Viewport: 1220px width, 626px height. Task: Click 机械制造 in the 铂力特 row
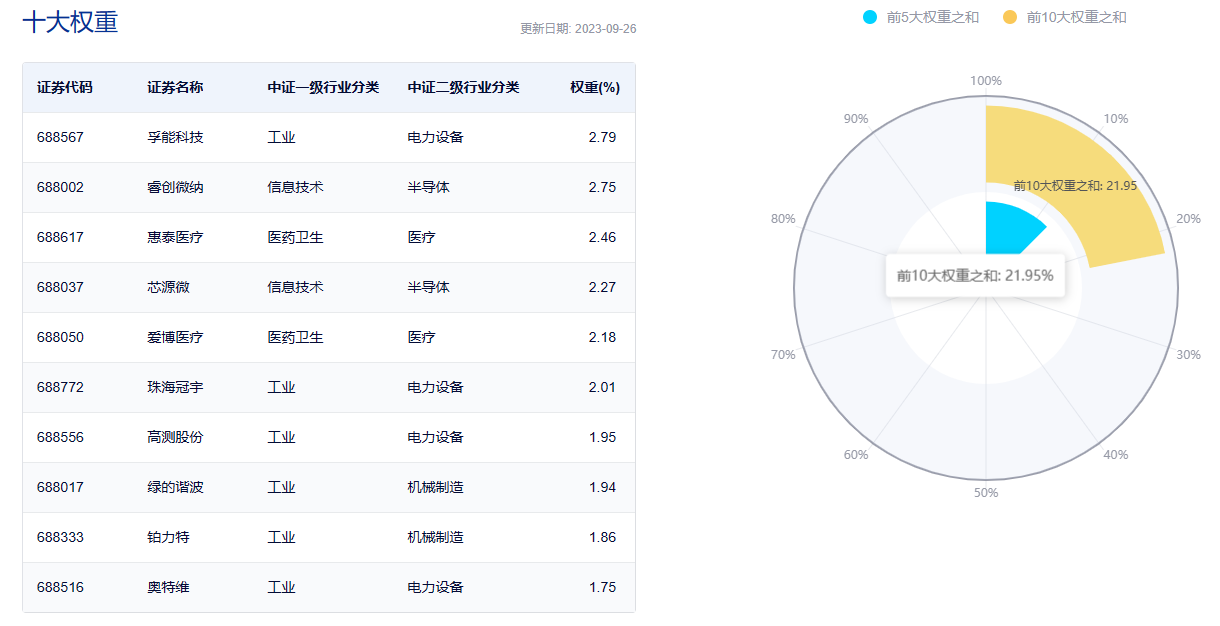[435, 537]
